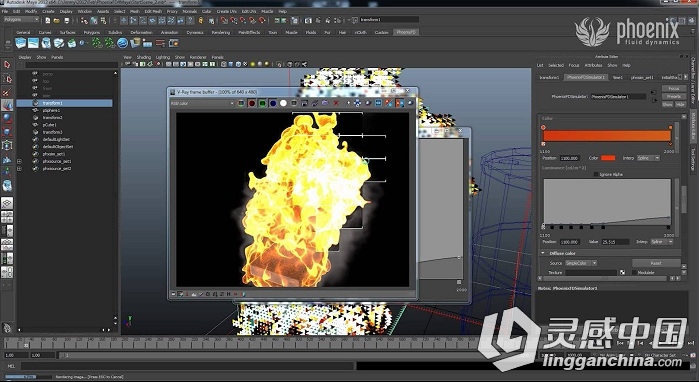Switch to the PhoenixFD shelf tab
Image resolution: width=699 pixels, height=382 pixels.
[405, 32]
